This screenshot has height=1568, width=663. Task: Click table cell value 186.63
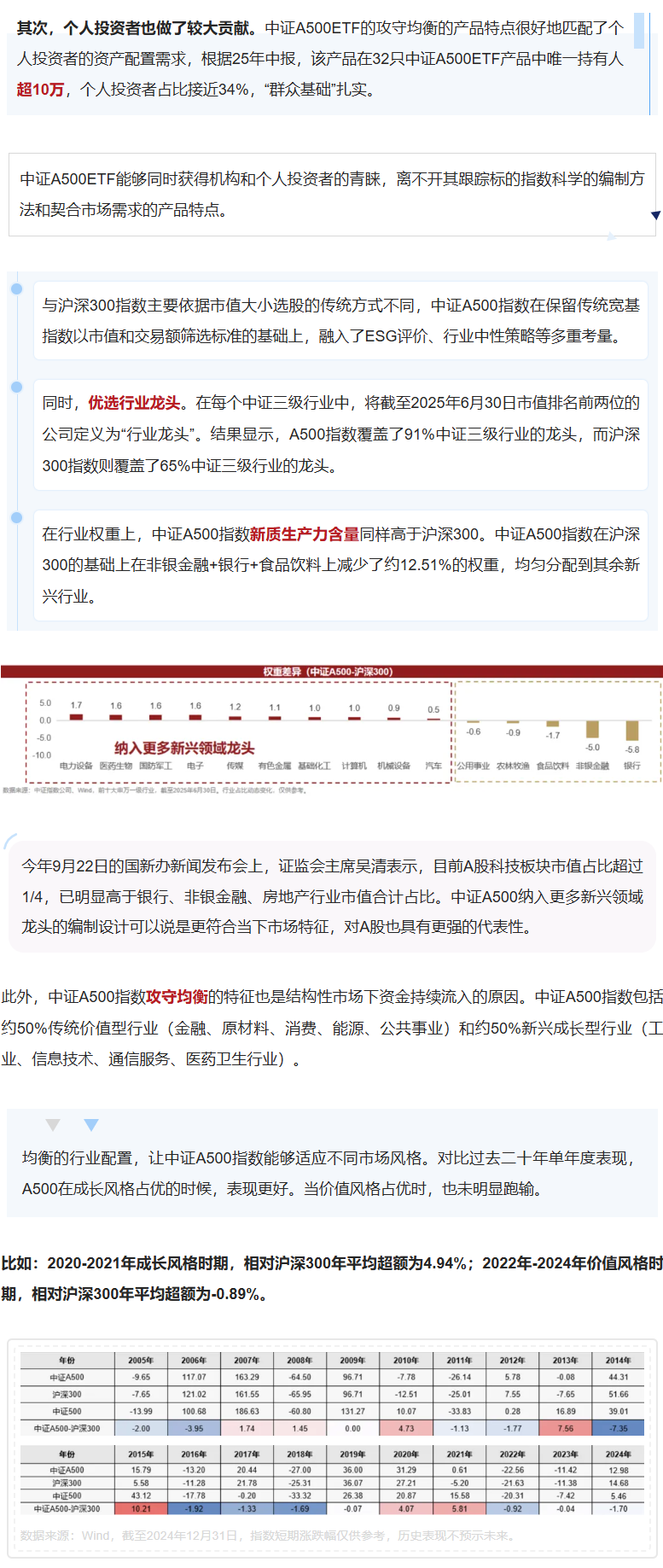[247, 1411]
